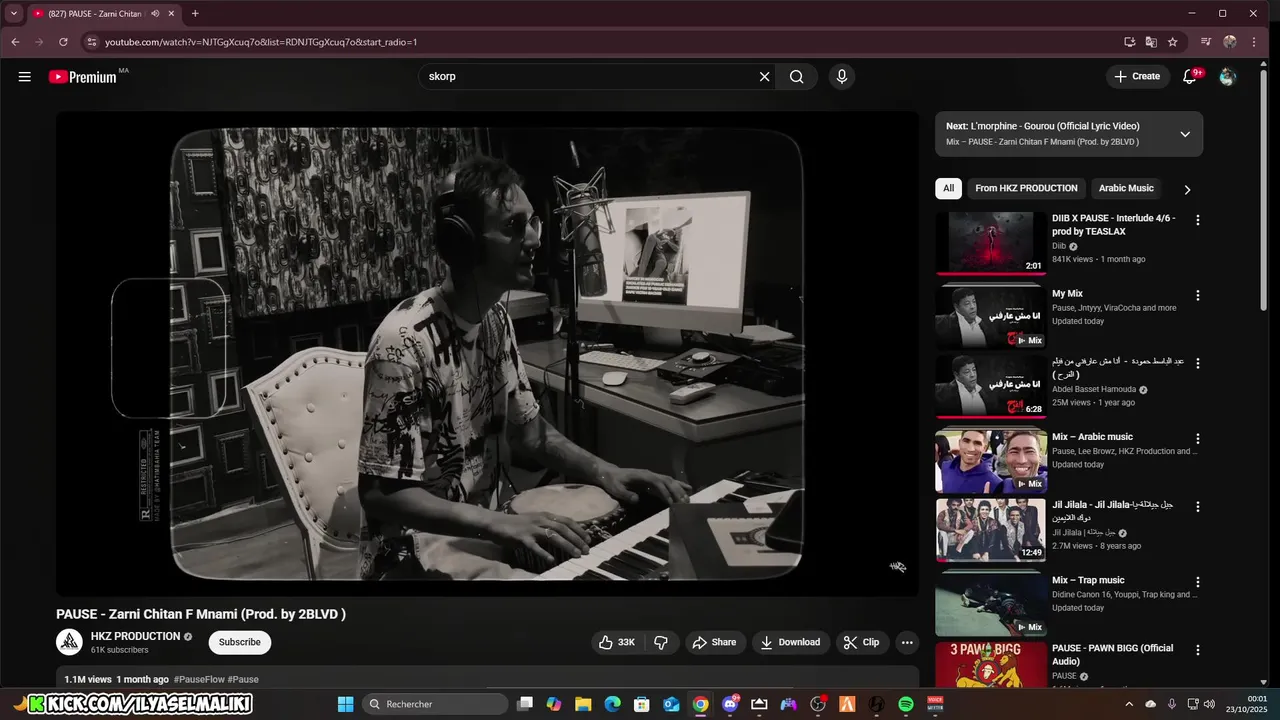Reload the page in Chrome
Screen dimensions: 1280x720
(x=63, y=42)
